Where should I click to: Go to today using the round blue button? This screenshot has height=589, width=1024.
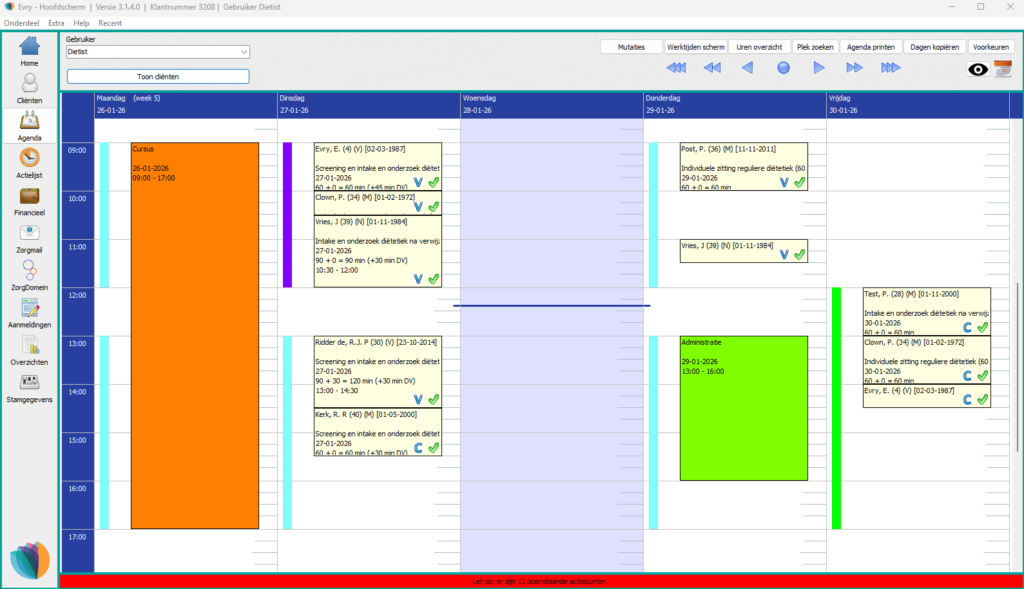(x=783, y=67)
